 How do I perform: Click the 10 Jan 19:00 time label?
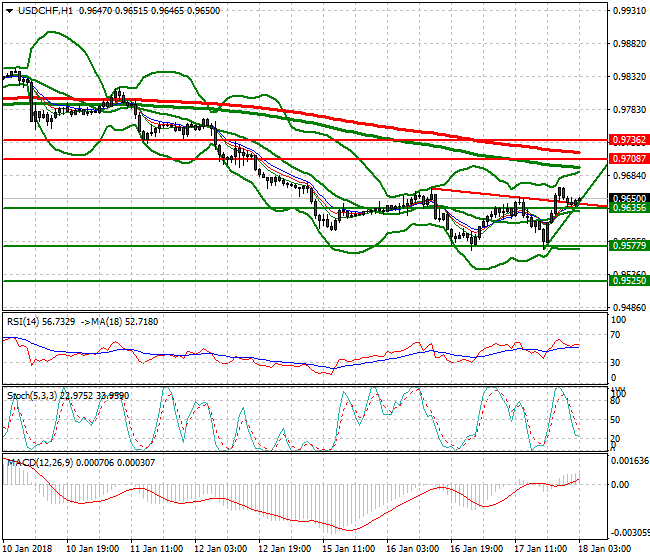tap(93, 549)
